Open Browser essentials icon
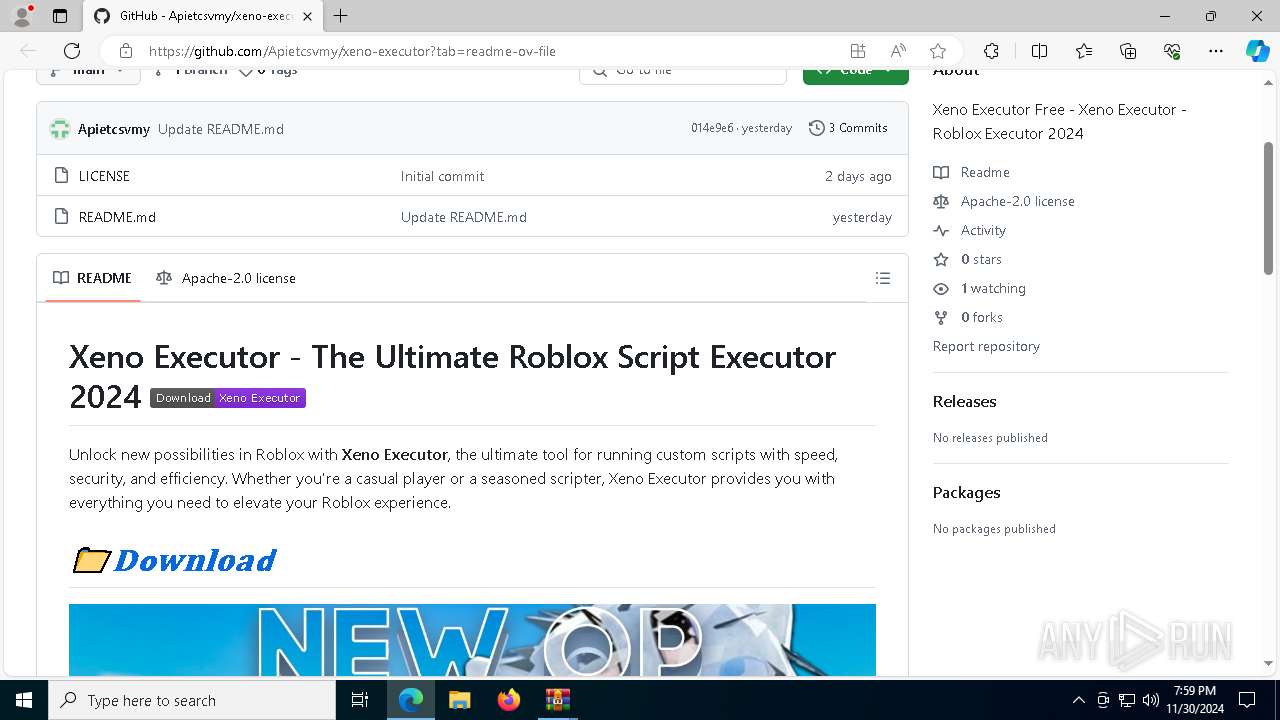 tap(1172, 51)
